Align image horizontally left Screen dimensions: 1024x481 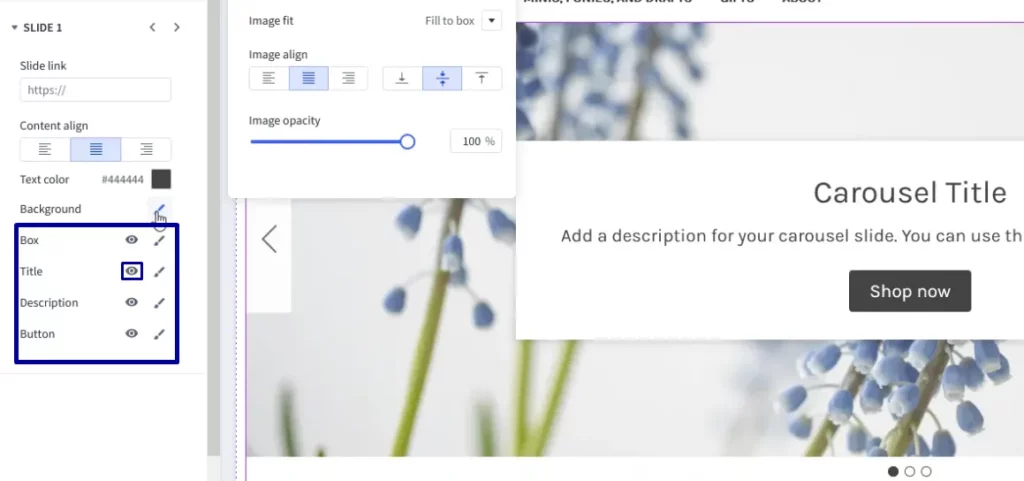pos(269,78)
